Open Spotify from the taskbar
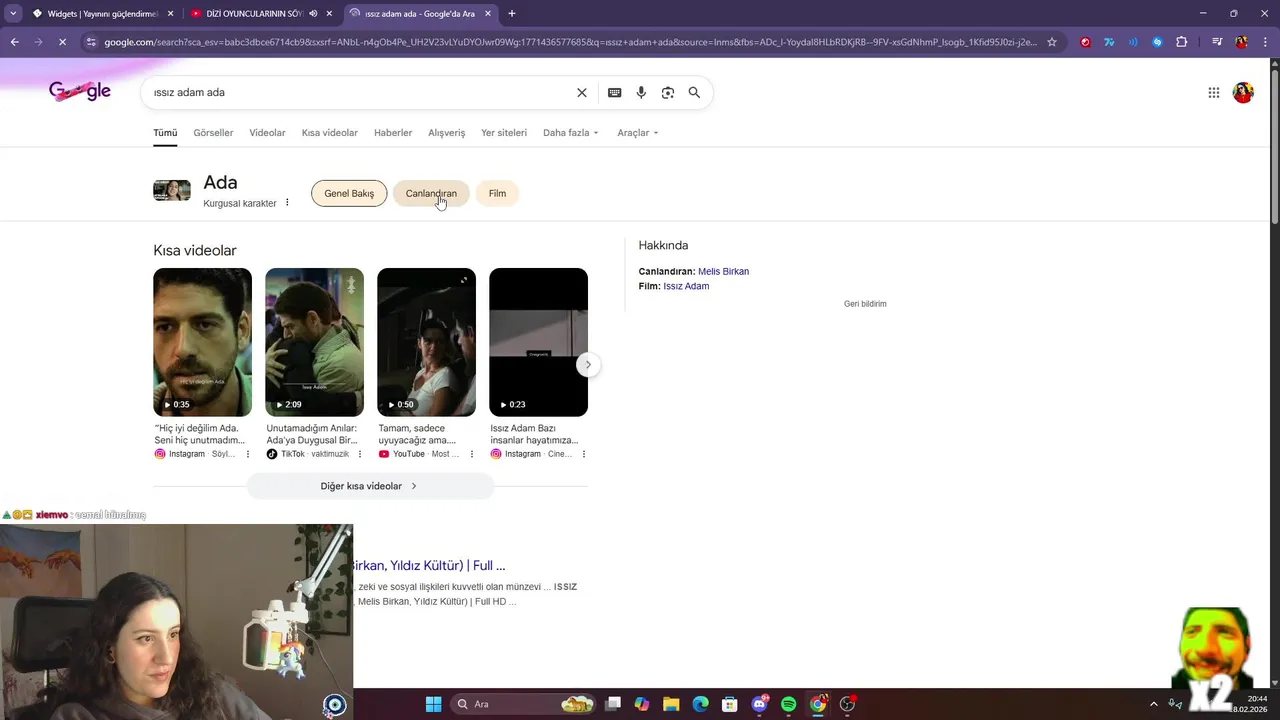The width and height of the screenshot is (1280, 720). [x=788, y=704]
